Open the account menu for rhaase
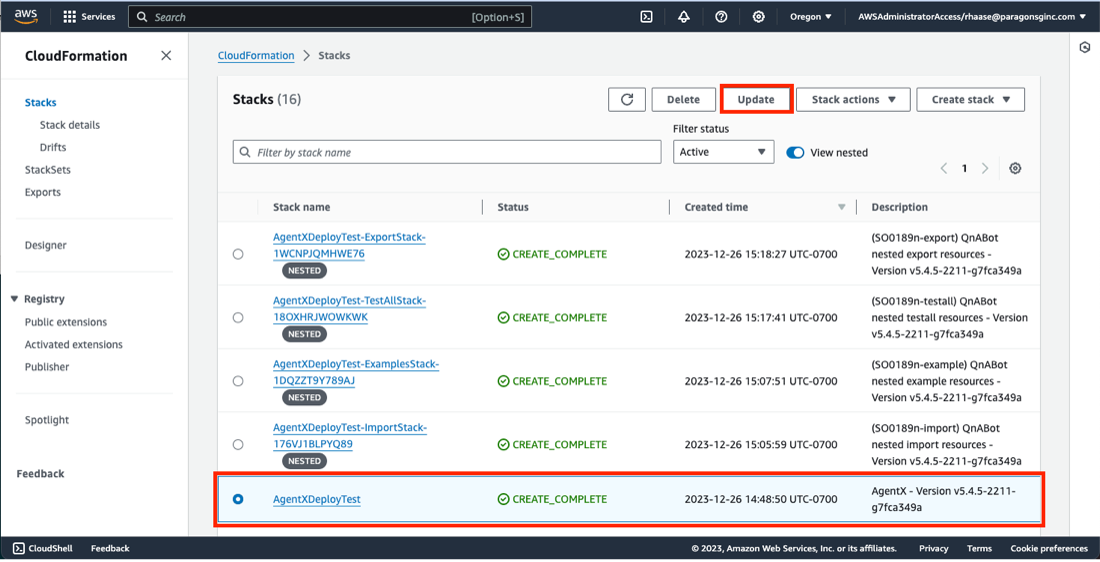Viewport: 1100px width, 562px height. (x=972, y=17)
